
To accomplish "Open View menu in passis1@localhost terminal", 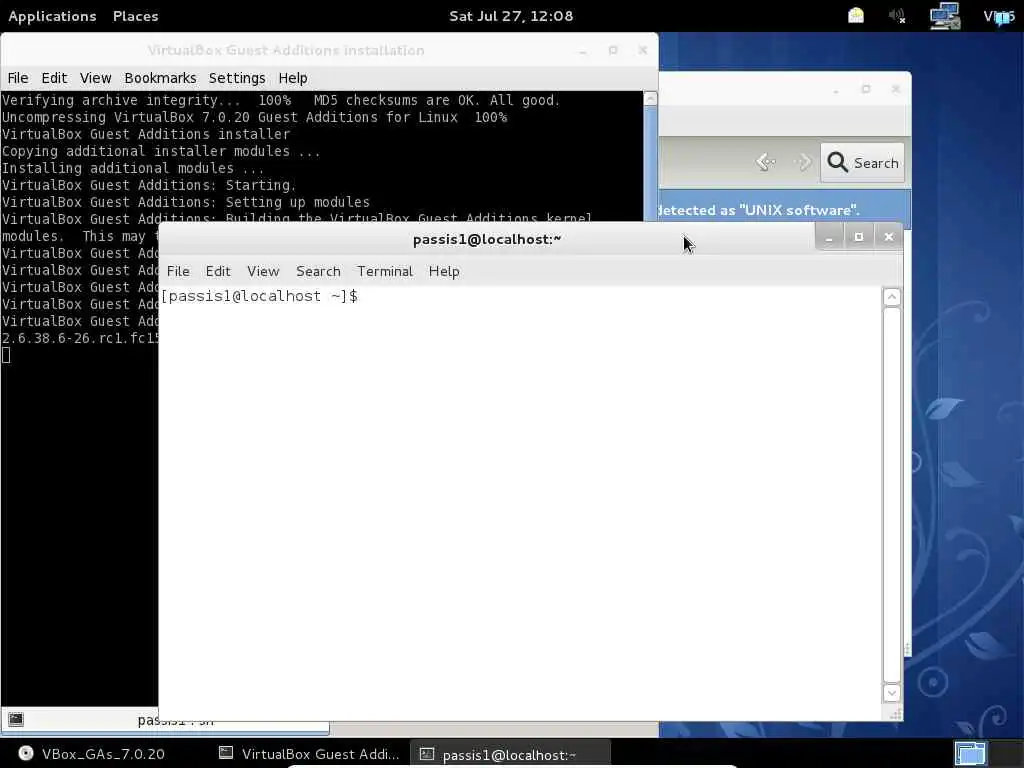I will click(263, 271).
